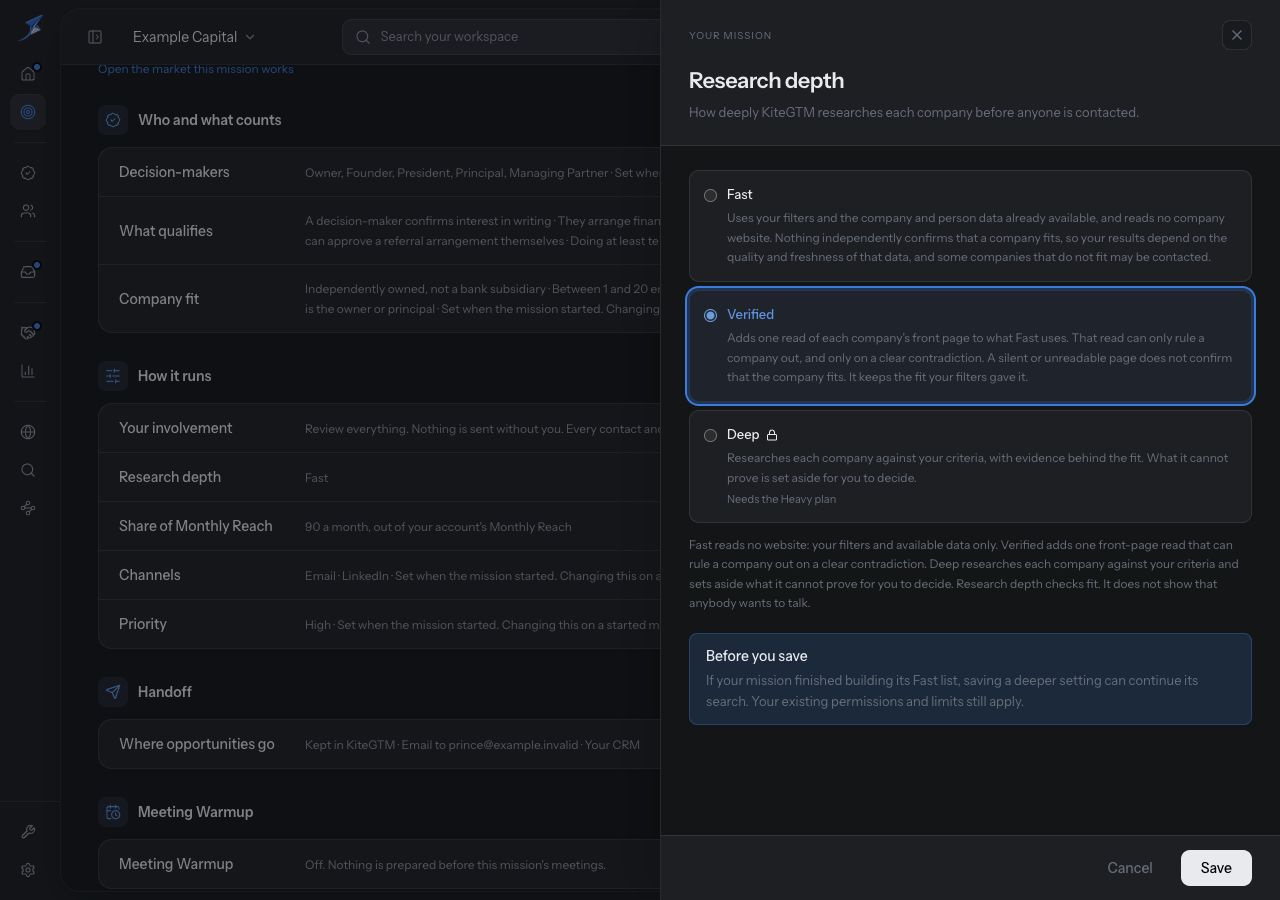1280x900 pixels.
Task: Open the badge checkmark icon in the sidebar
Action: (28, 173)
